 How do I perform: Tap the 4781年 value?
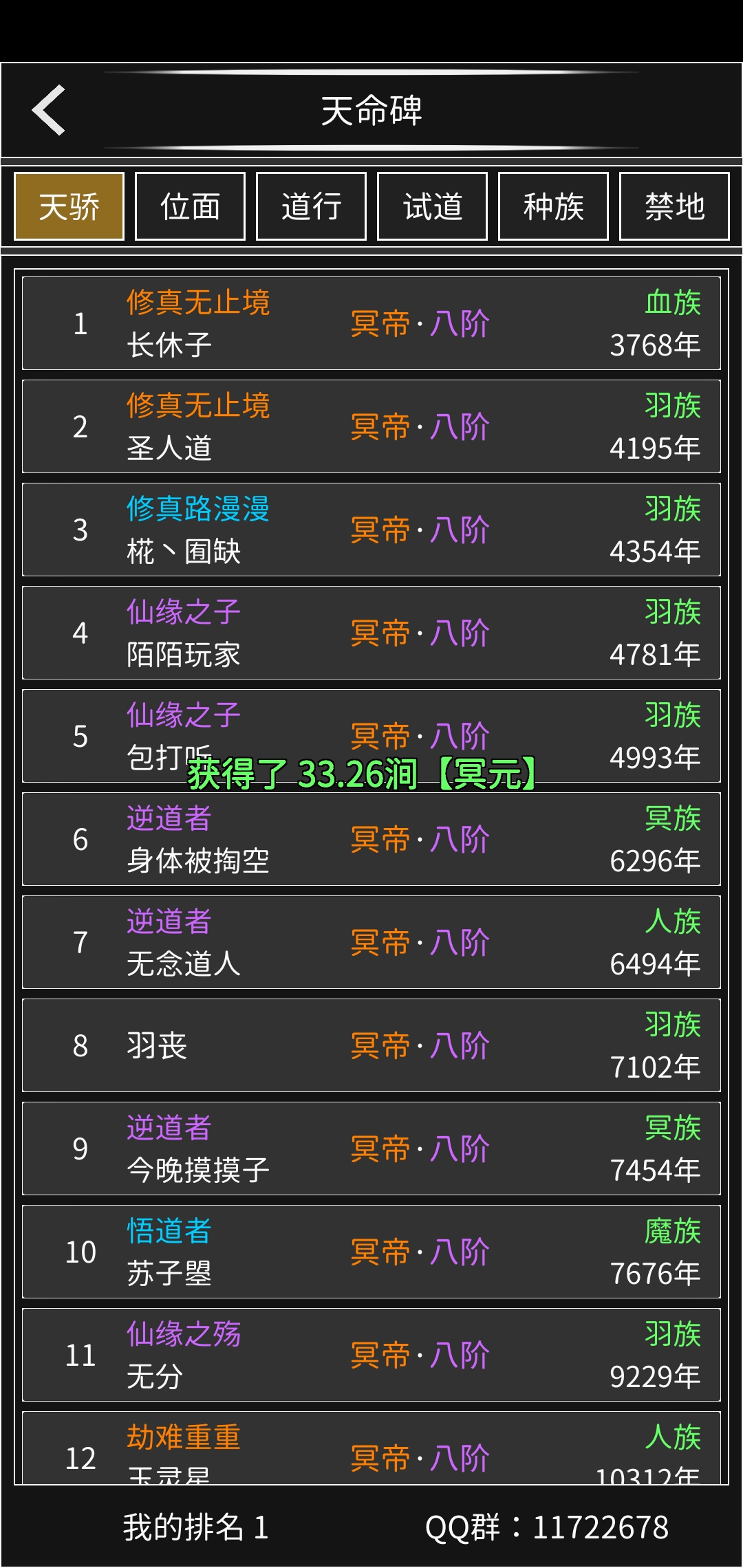click(x=655, y=655)
